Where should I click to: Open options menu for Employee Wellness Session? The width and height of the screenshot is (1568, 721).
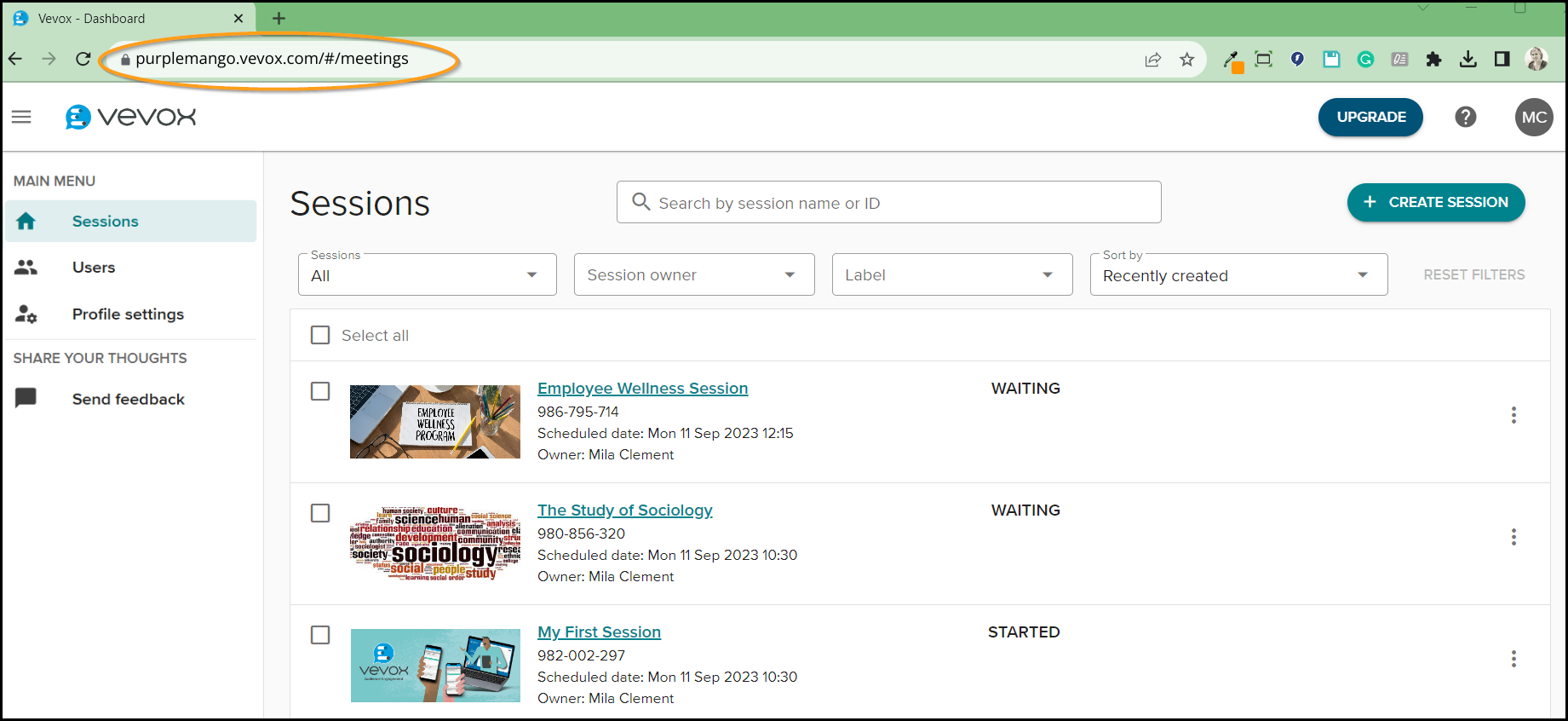point(1513,415)
